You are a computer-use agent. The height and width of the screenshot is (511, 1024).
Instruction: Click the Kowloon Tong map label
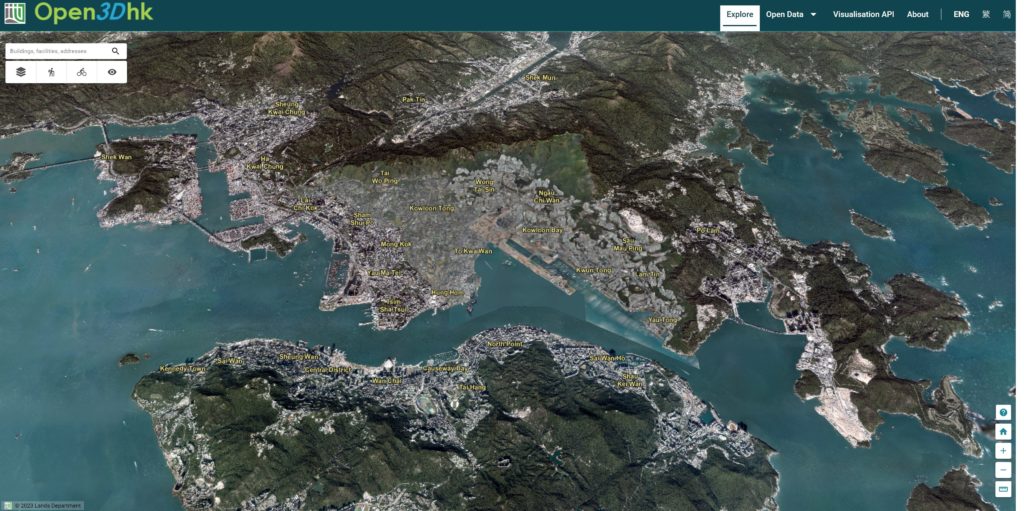(431, 208)
